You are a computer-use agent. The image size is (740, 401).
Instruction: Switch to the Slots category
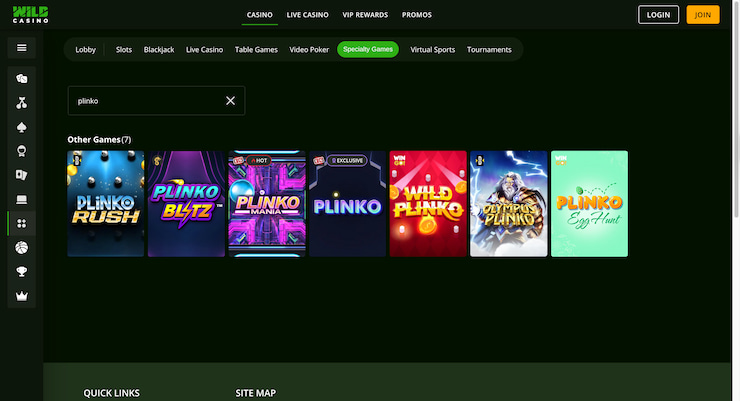[x=124, y=50]
